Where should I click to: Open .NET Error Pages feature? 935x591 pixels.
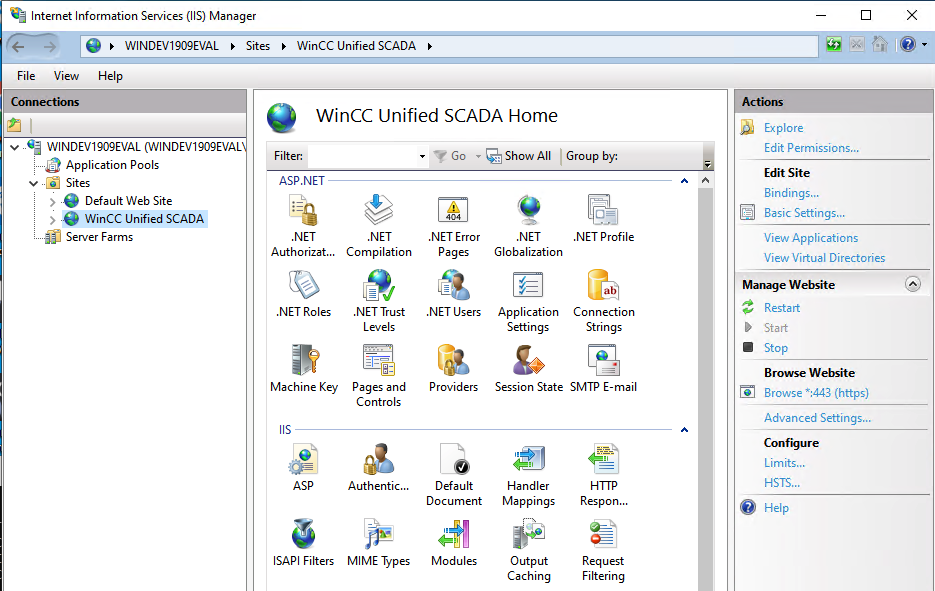[454, 226]
